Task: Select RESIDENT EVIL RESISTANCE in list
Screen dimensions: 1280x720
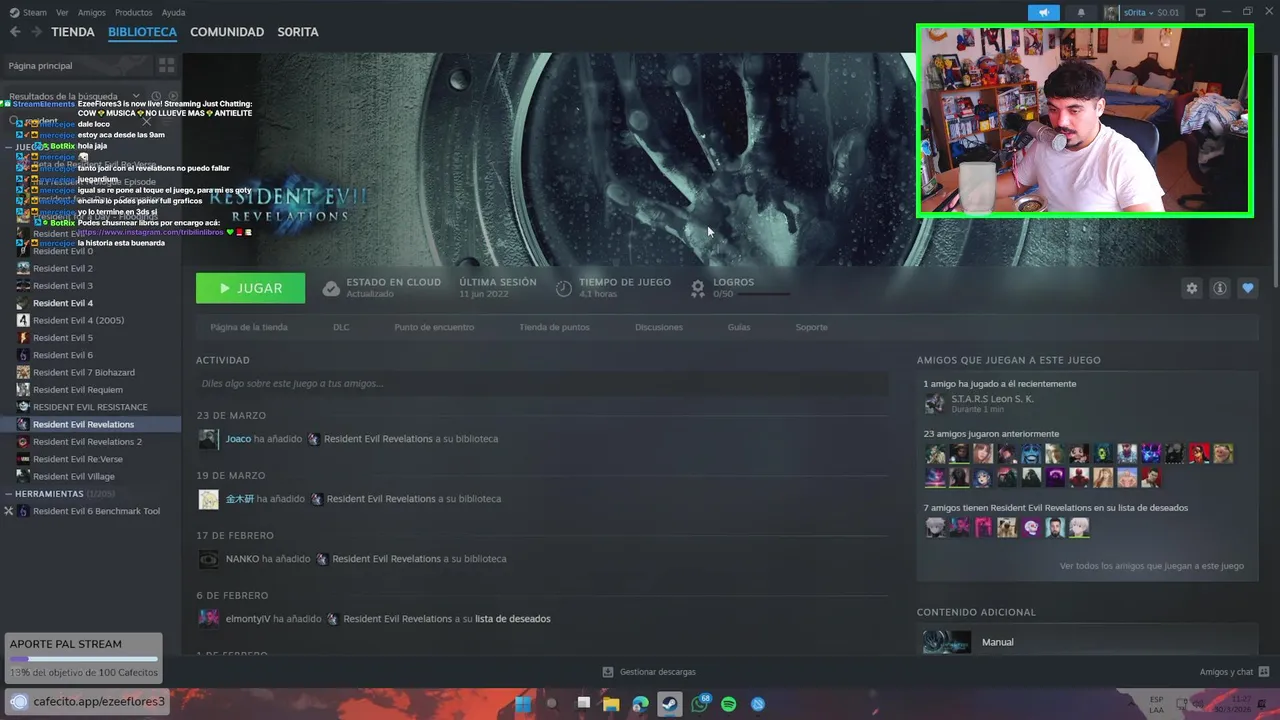Action: coord(90,407)
